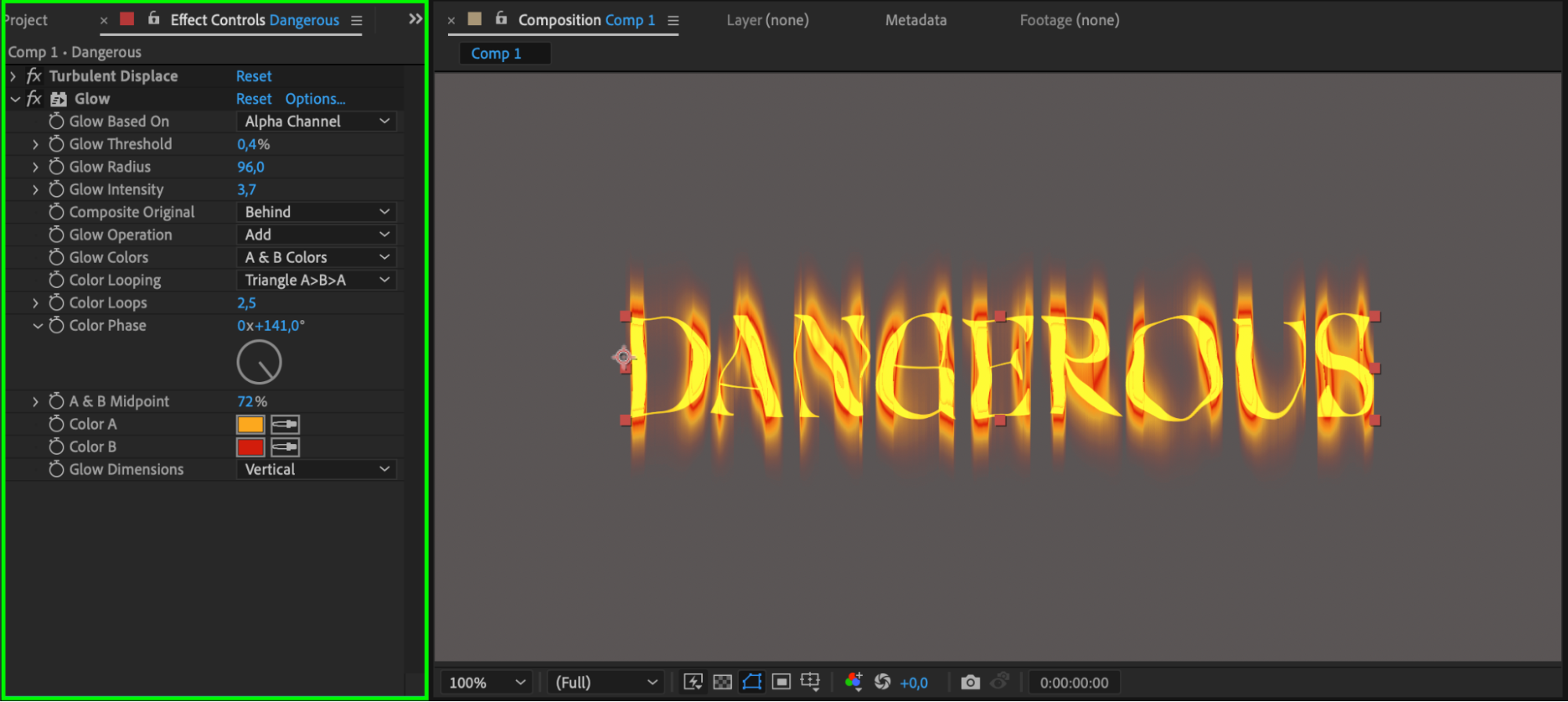
Task: Take a snapshot with camera icon
Action: (x=970, y=682)
